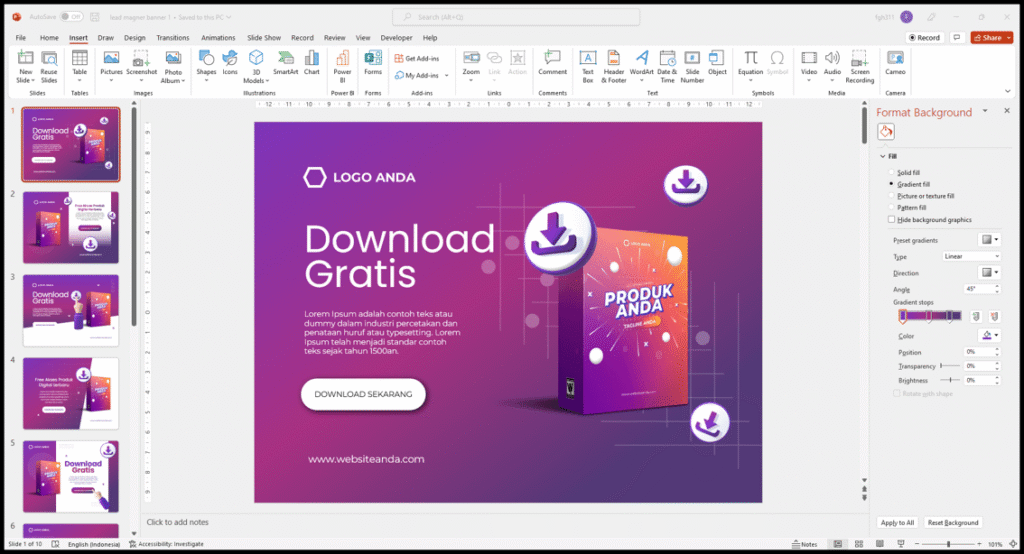Image resolution: width=1024 pixels, height=554 pixels.
Task: Select the Solid fill radio option
Action: click(891, 173)
